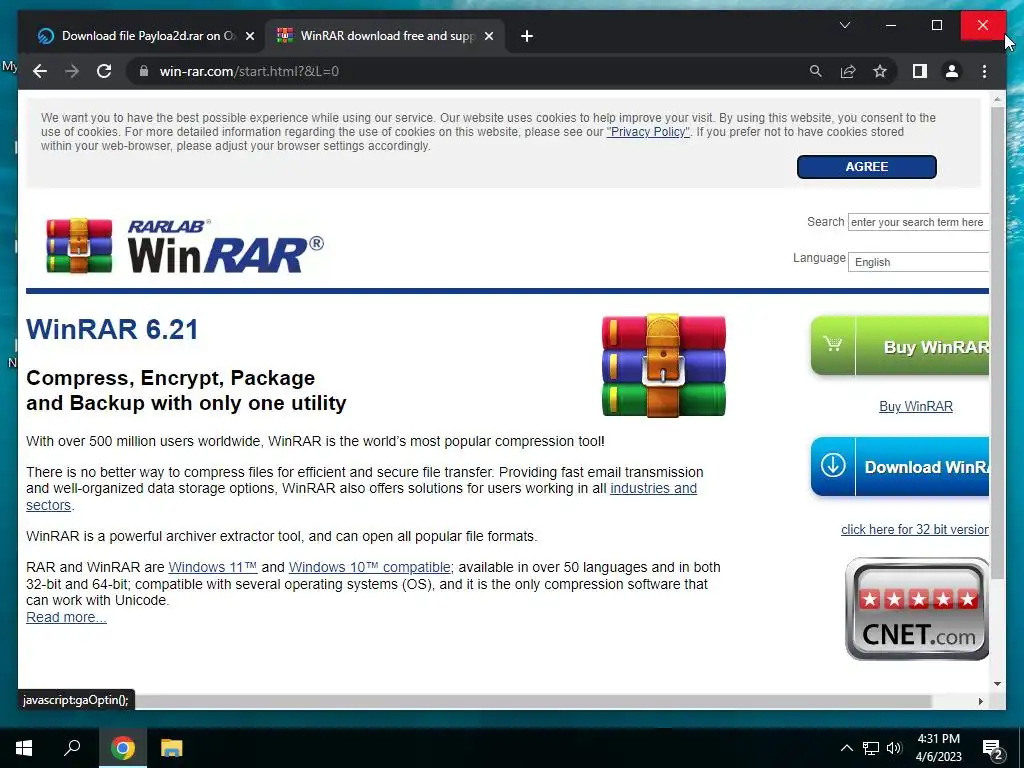Click blue Download WinRAR button

click(x=900, y=467)
